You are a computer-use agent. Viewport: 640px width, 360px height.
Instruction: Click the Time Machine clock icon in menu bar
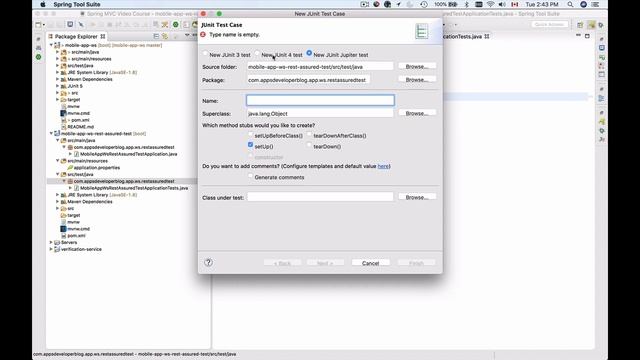click(424, 4)
